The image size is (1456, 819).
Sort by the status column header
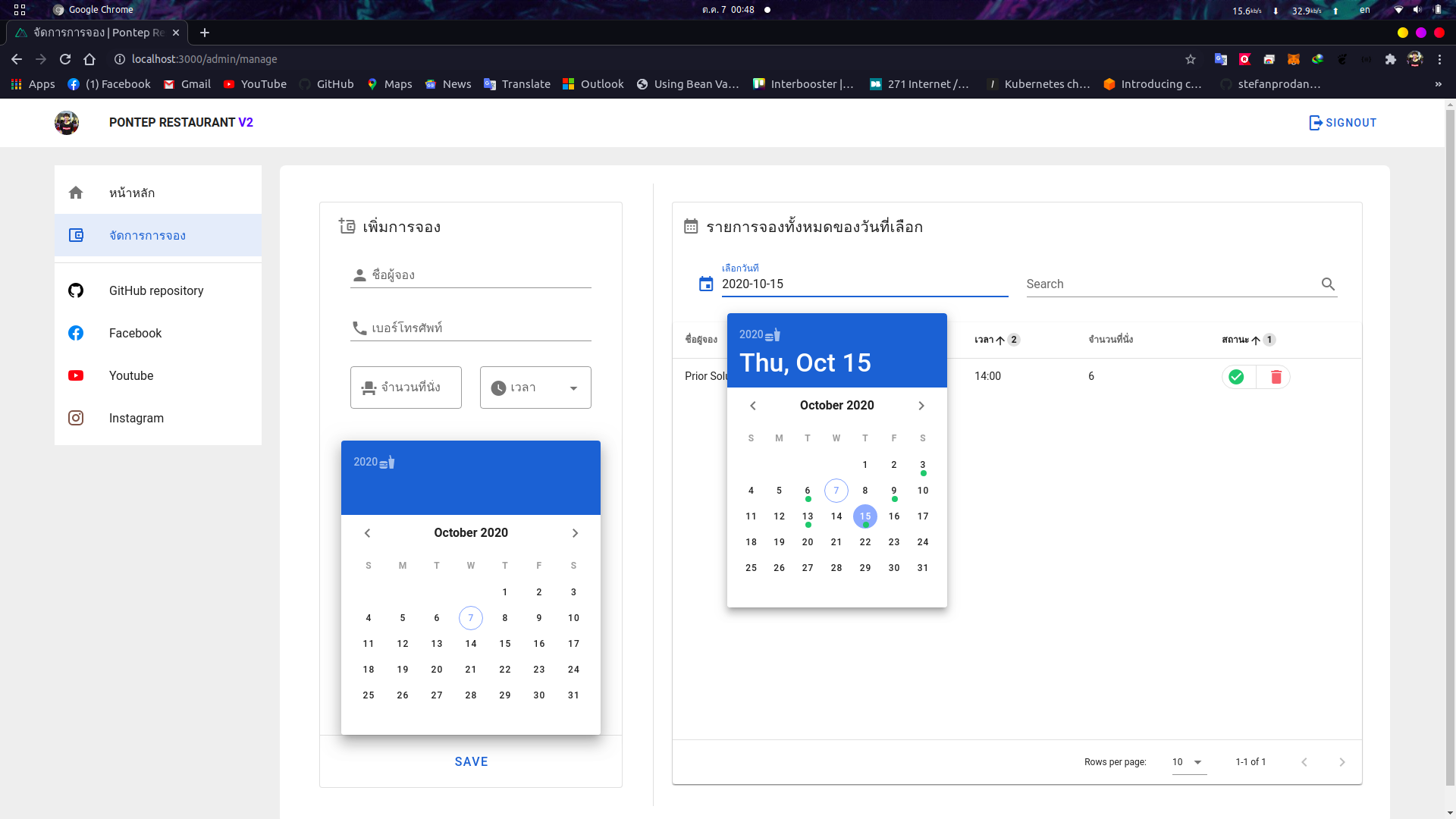point(1248,340)
